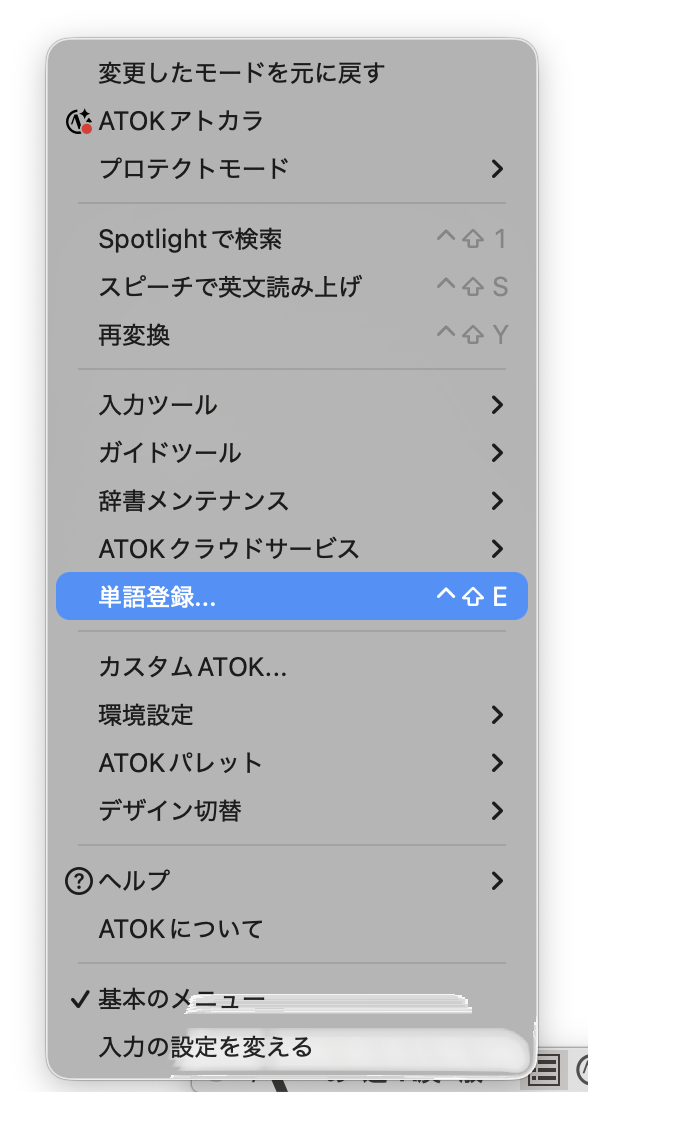Screen dimensions: 698x1146
Task: Open カスタムATOK... settings
Action: [193, 667]
